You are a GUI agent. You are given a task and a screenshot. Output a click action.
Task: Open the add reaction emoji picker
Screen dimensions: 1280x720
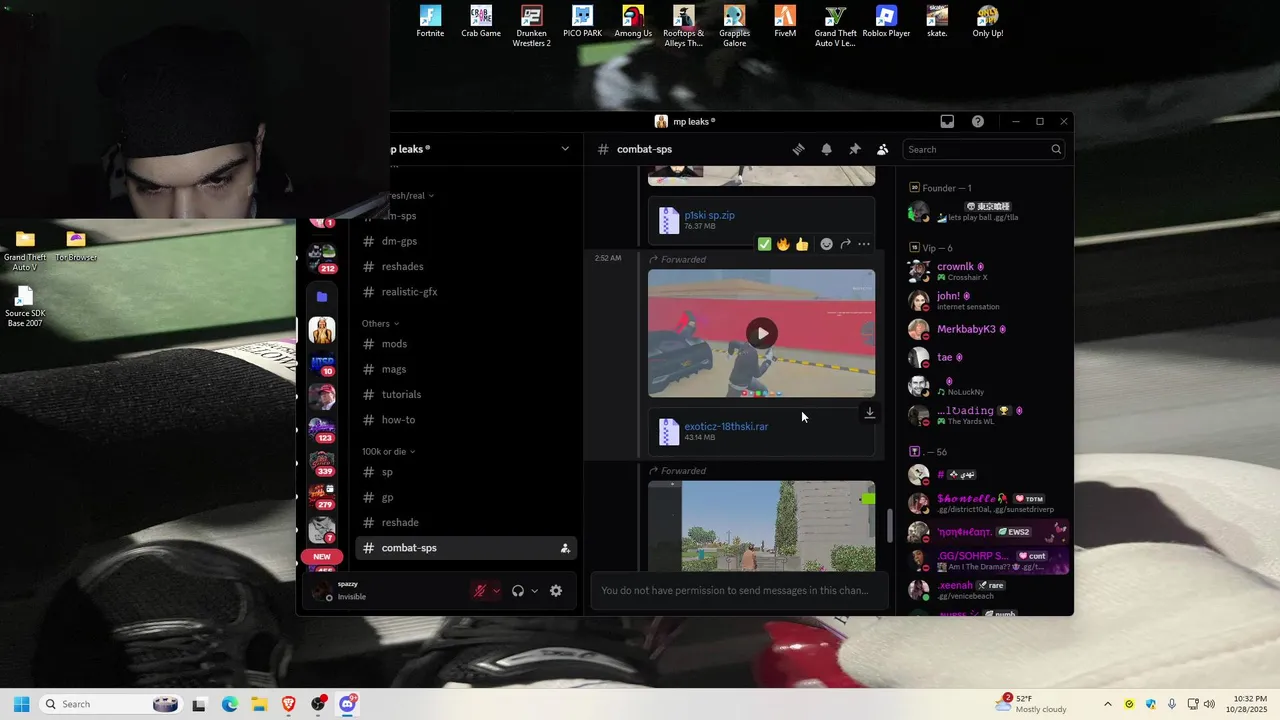(x=826, y=244)
